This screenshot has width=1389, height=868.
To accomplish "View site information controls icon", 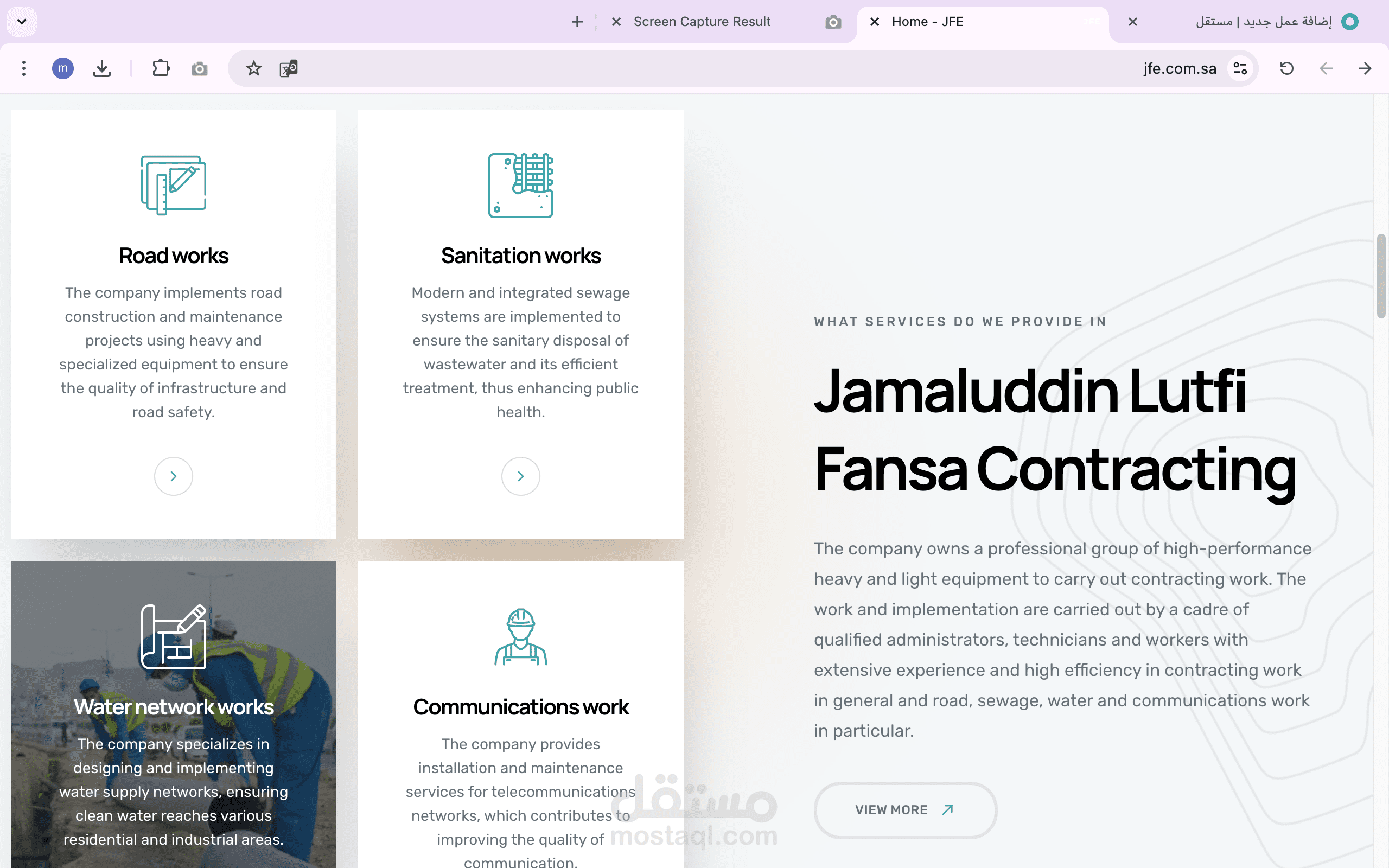I will pos(1240,68).
